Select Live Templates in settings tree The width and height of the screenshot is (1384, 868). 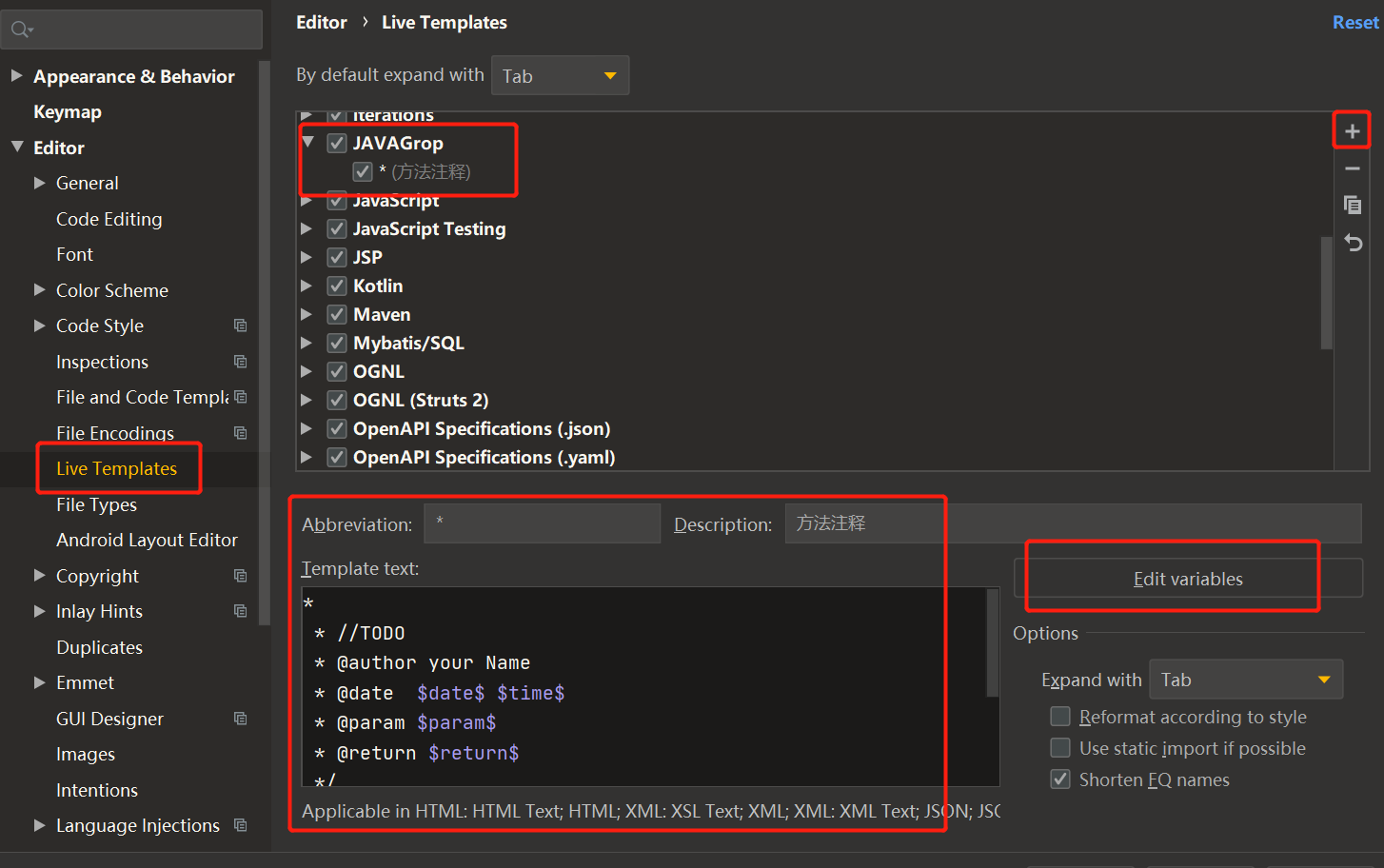[116, 468]
